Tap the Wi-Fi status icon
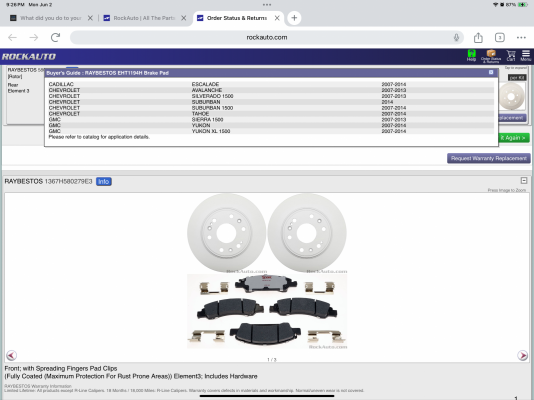The width and height of the screenshot is (534, 400). pyautogui.click(x=496, y=4)
